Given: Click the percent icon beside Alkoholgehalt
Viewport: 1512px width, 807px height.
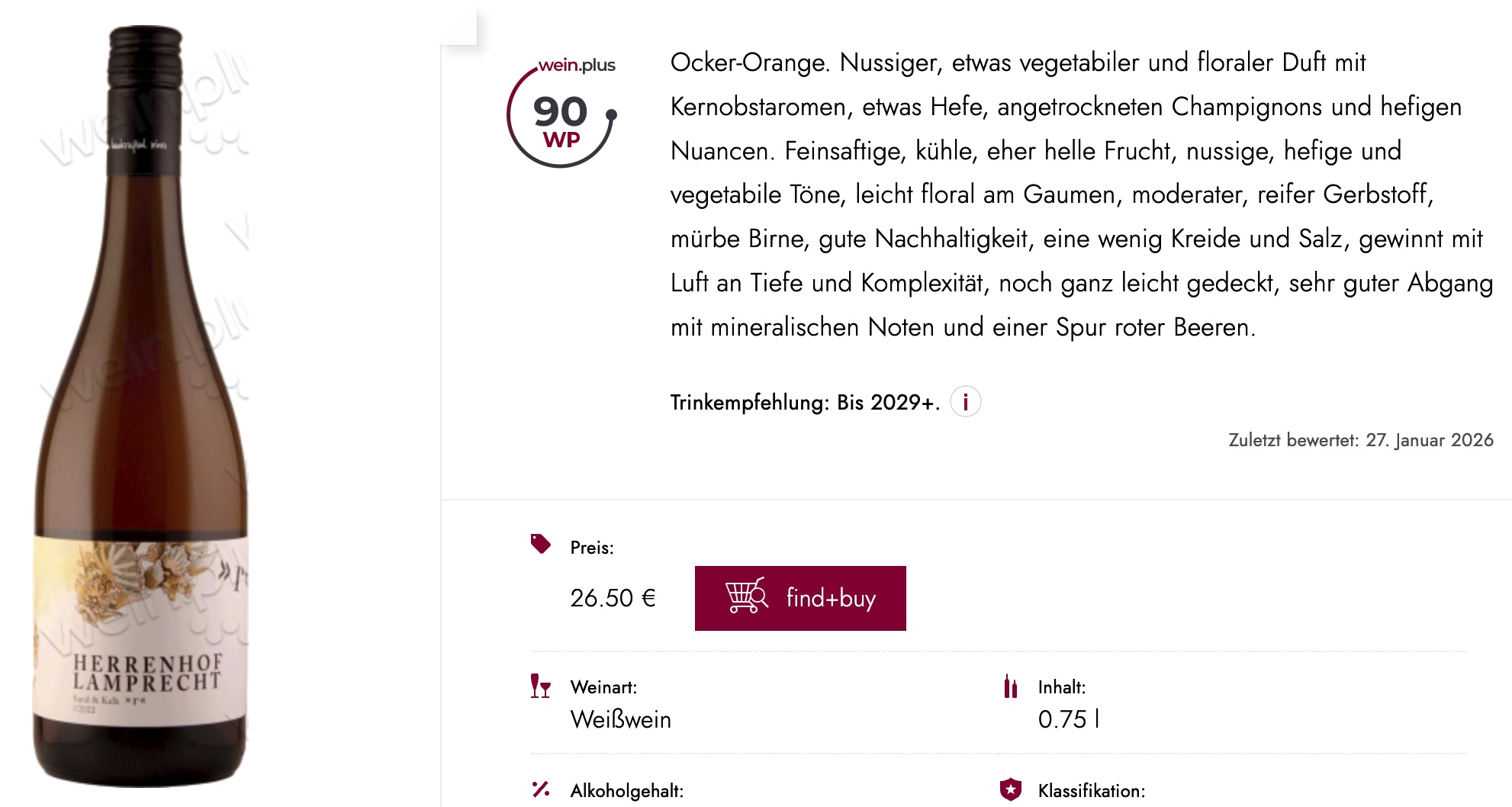Looking at the screenshot, I should tap(541, 789).
